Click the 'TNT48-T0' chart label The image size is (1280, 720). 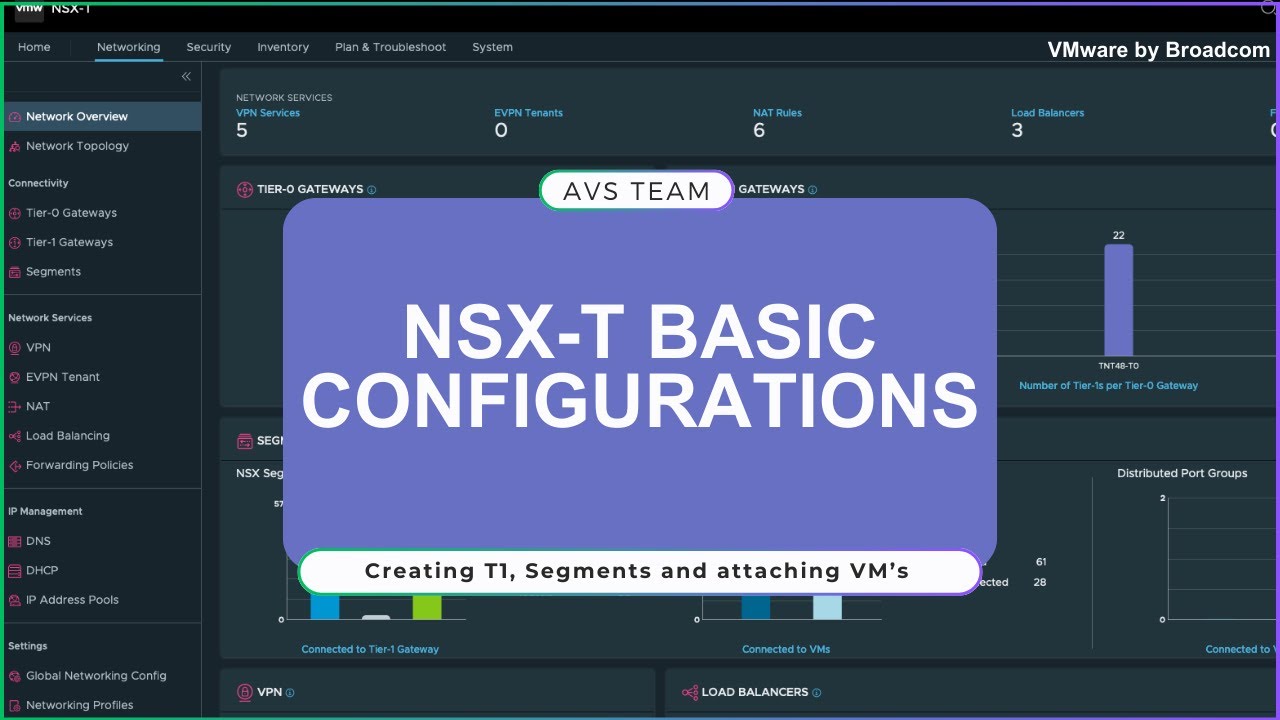point(1119,366)
